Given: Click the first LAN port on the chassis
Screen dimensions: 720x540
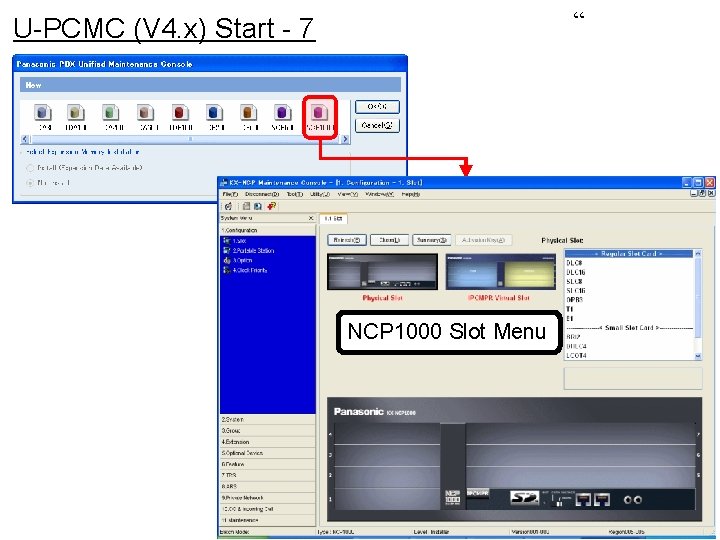Looking at the screenshot, I should coord(583,499).
